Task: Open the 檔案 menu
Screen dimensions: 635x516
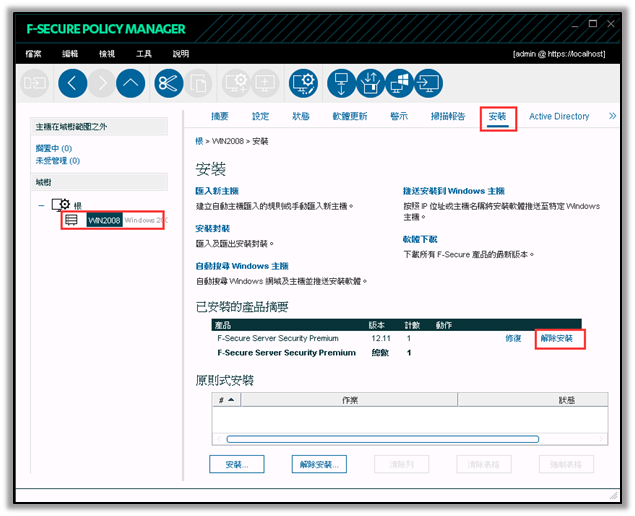Action: [x=33, y=53]
